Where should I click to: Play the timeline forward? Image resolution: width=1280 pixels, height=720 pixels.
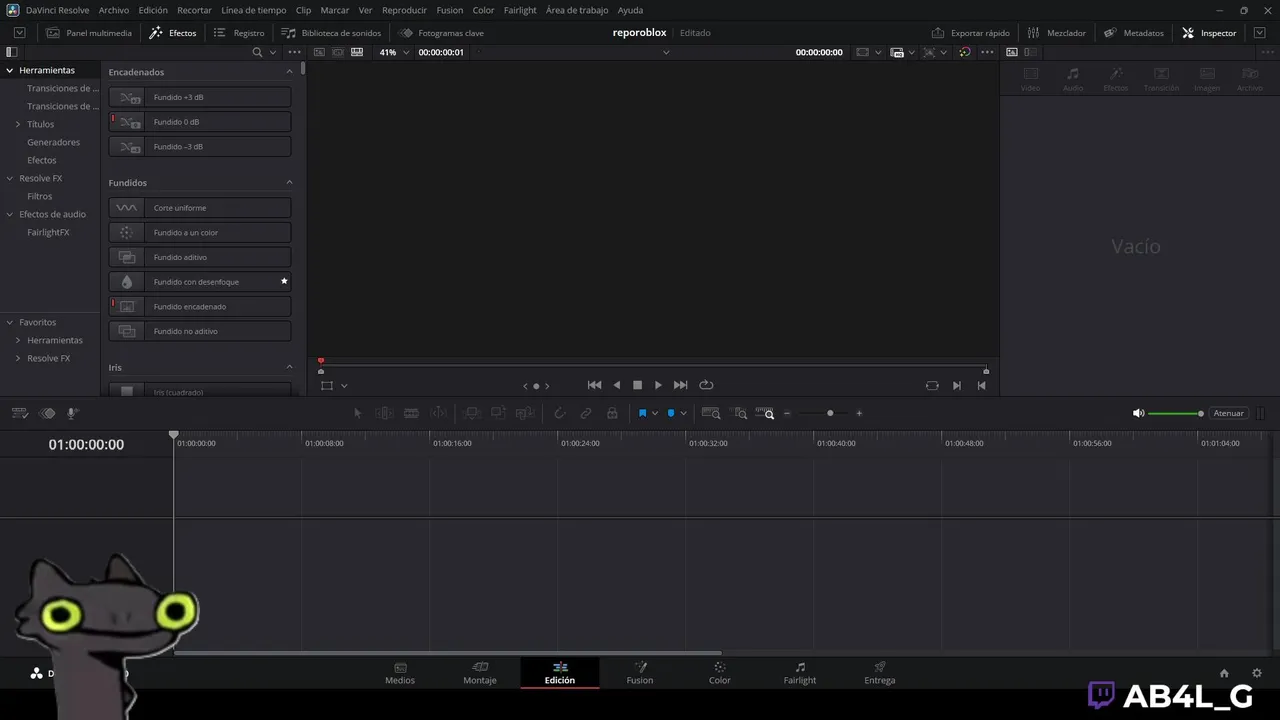(658, 385)
